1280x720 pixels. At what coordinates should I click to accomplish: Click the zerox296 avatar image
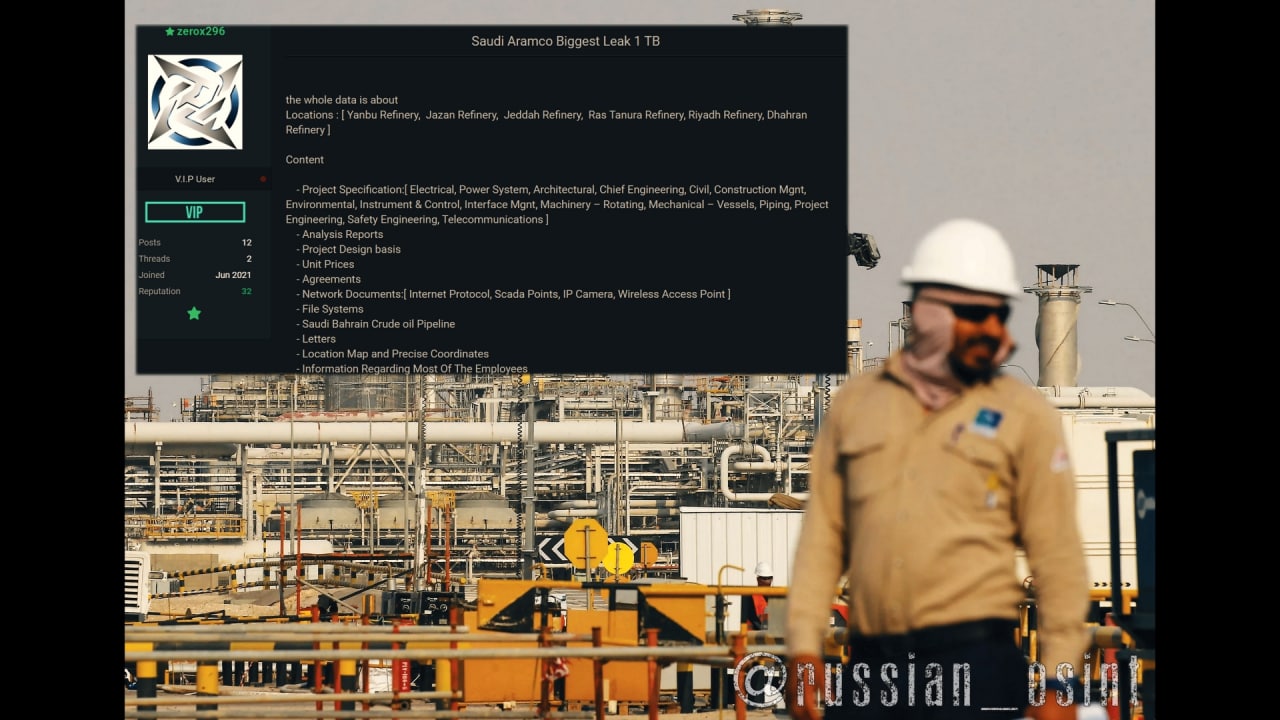point(195,102)
